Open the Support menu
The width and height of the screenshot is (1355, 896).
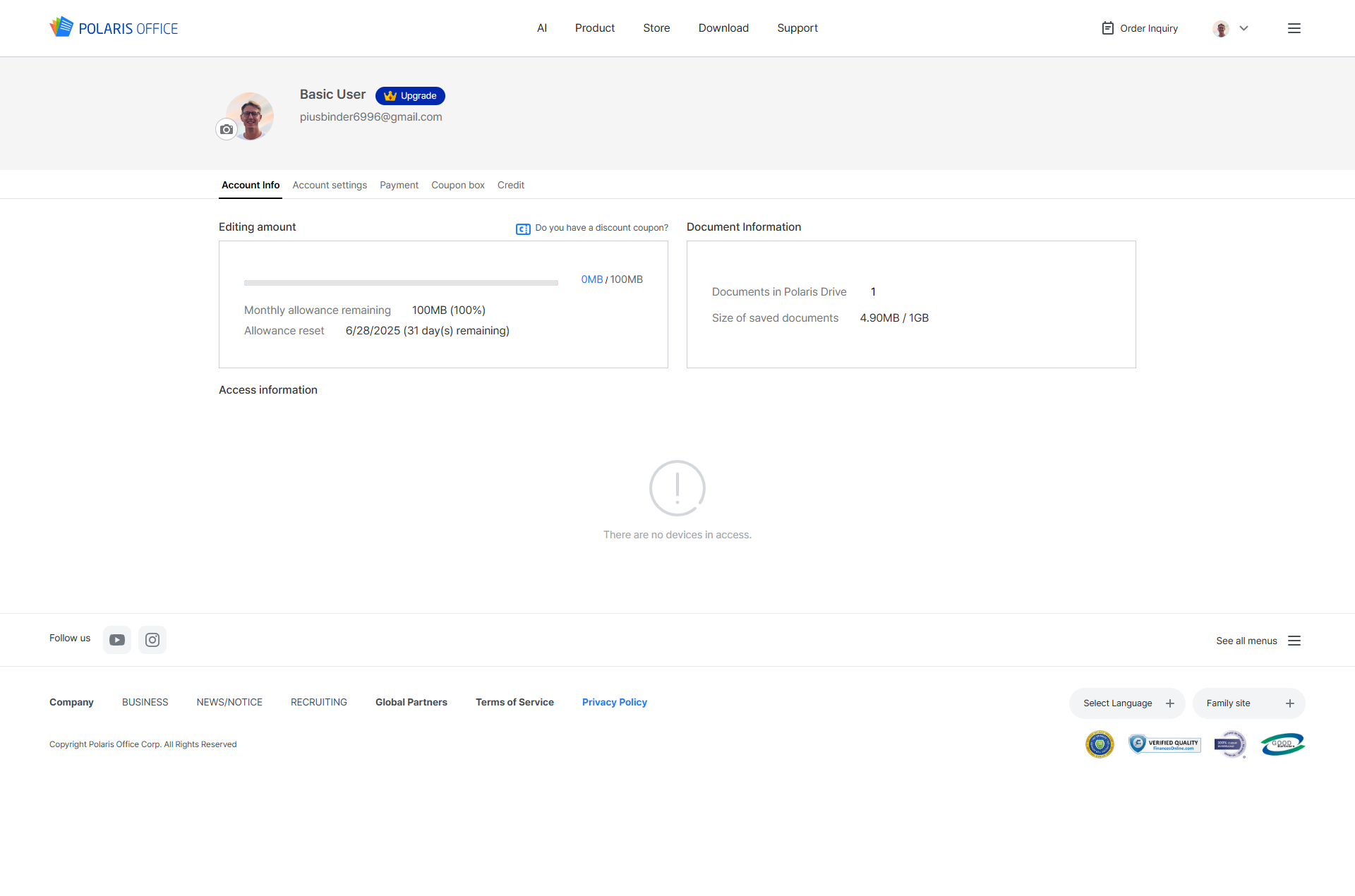797,28
